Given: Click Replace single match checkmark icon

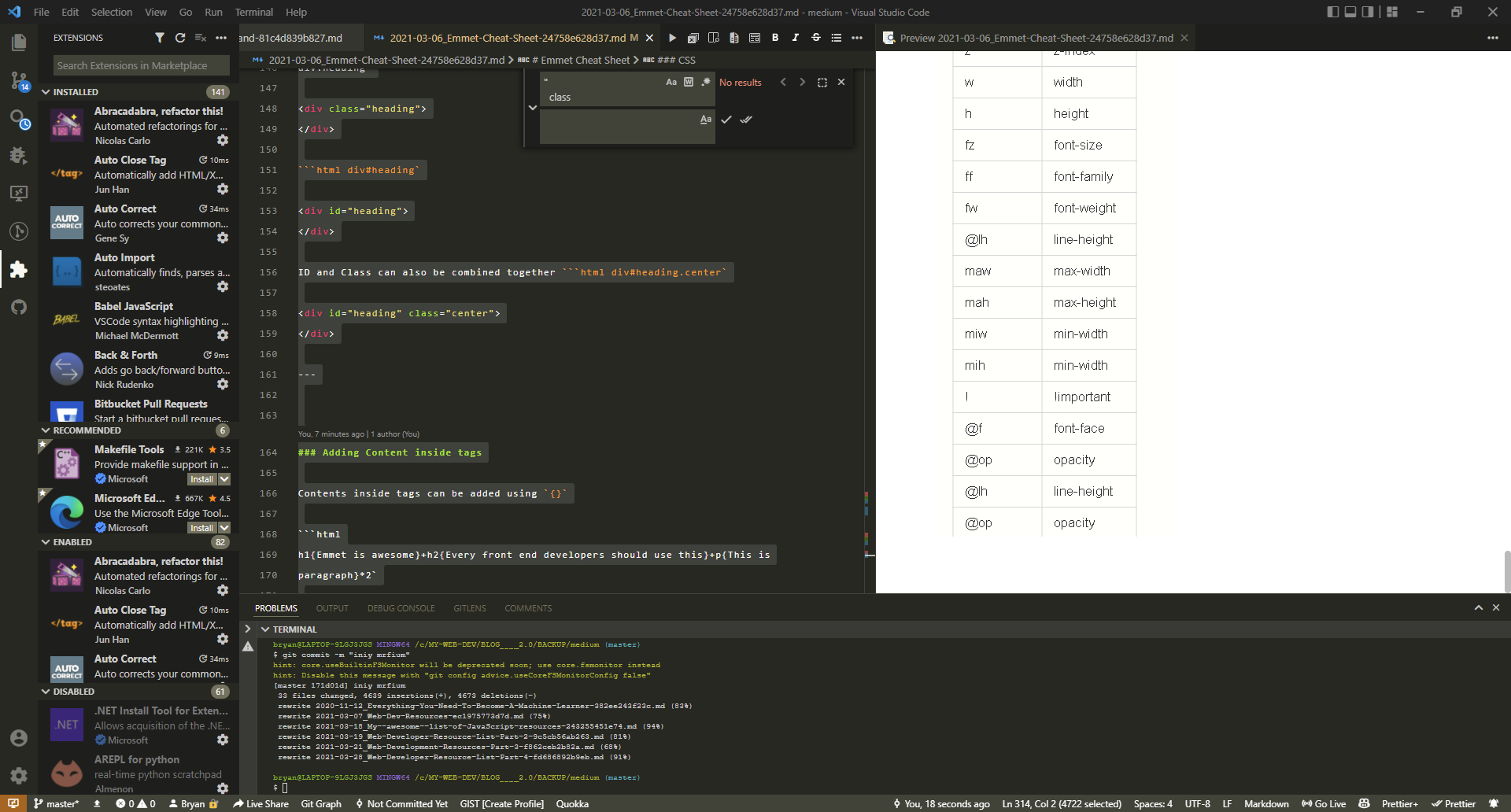Looking at the screenshot, I should (x=726, y=120).
